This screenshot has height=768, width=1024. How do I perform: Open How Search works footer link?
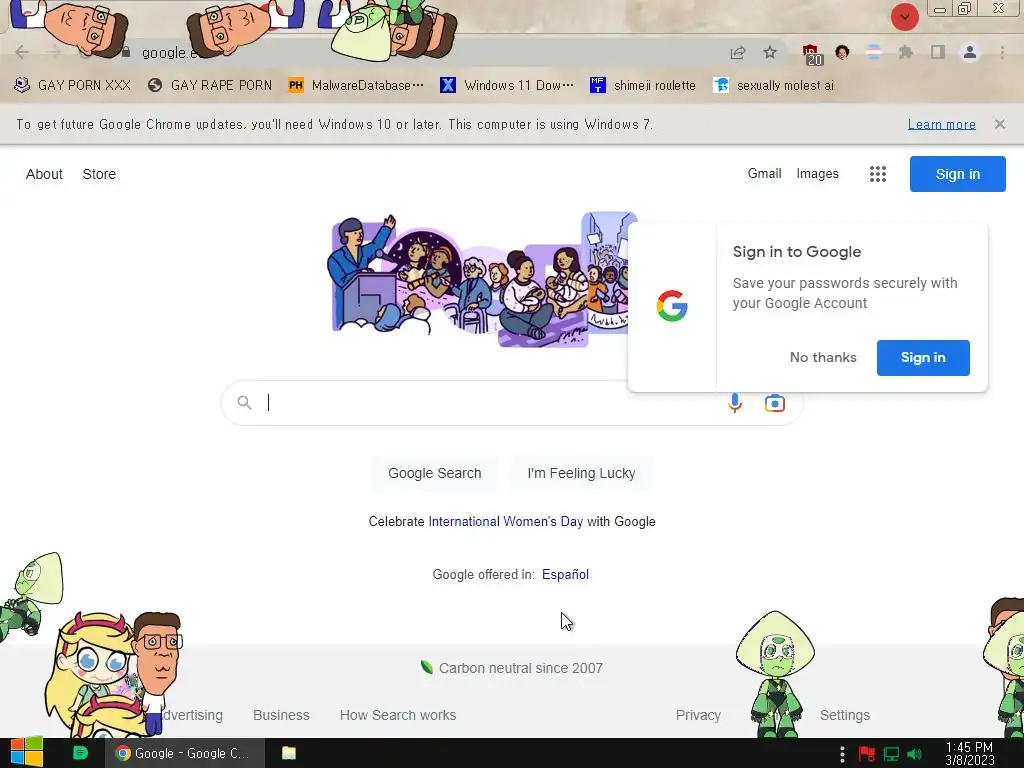398,715
